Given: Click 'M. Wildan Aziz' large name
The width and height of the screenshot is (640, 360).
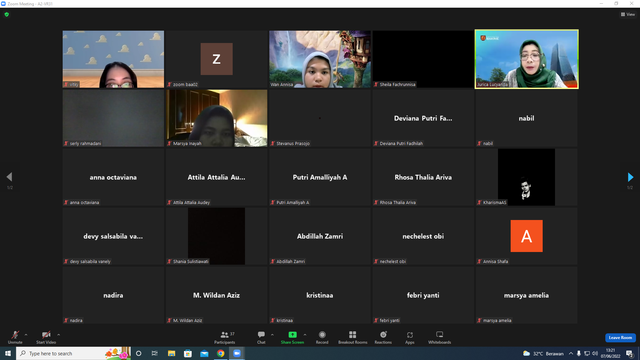Looking at the screenshot, I should tap(216, 295).
